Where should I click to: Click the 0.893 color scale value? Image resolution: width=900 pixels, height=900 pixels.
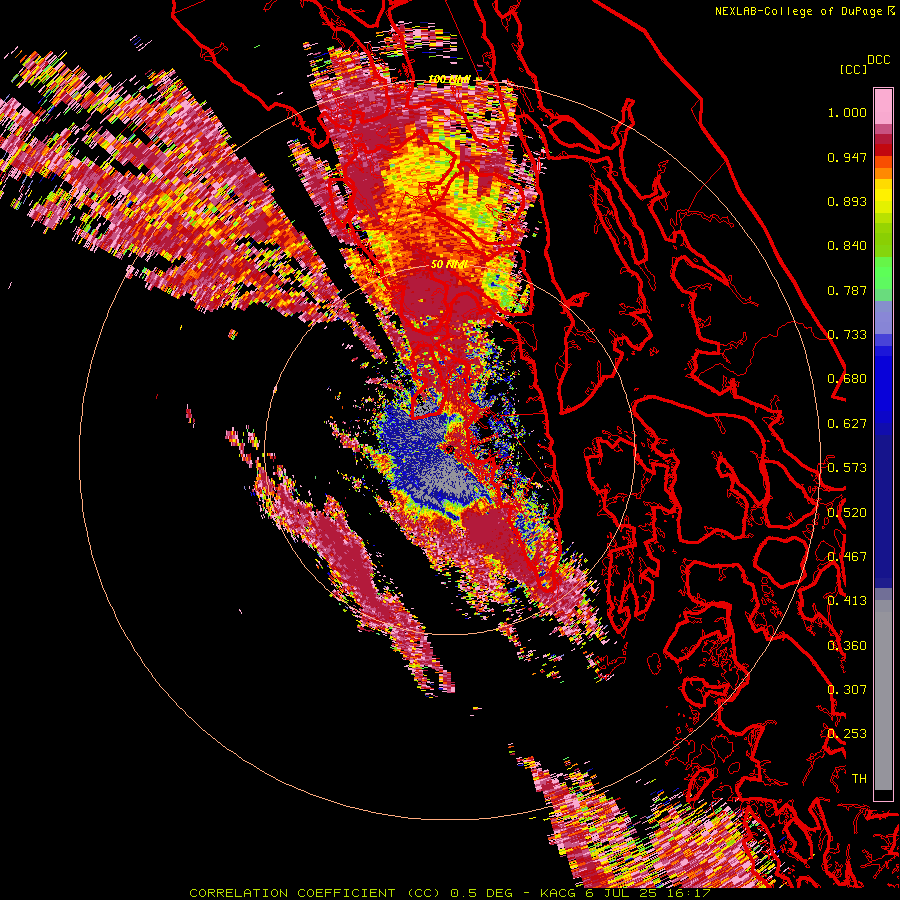click(x=847, y=201)
